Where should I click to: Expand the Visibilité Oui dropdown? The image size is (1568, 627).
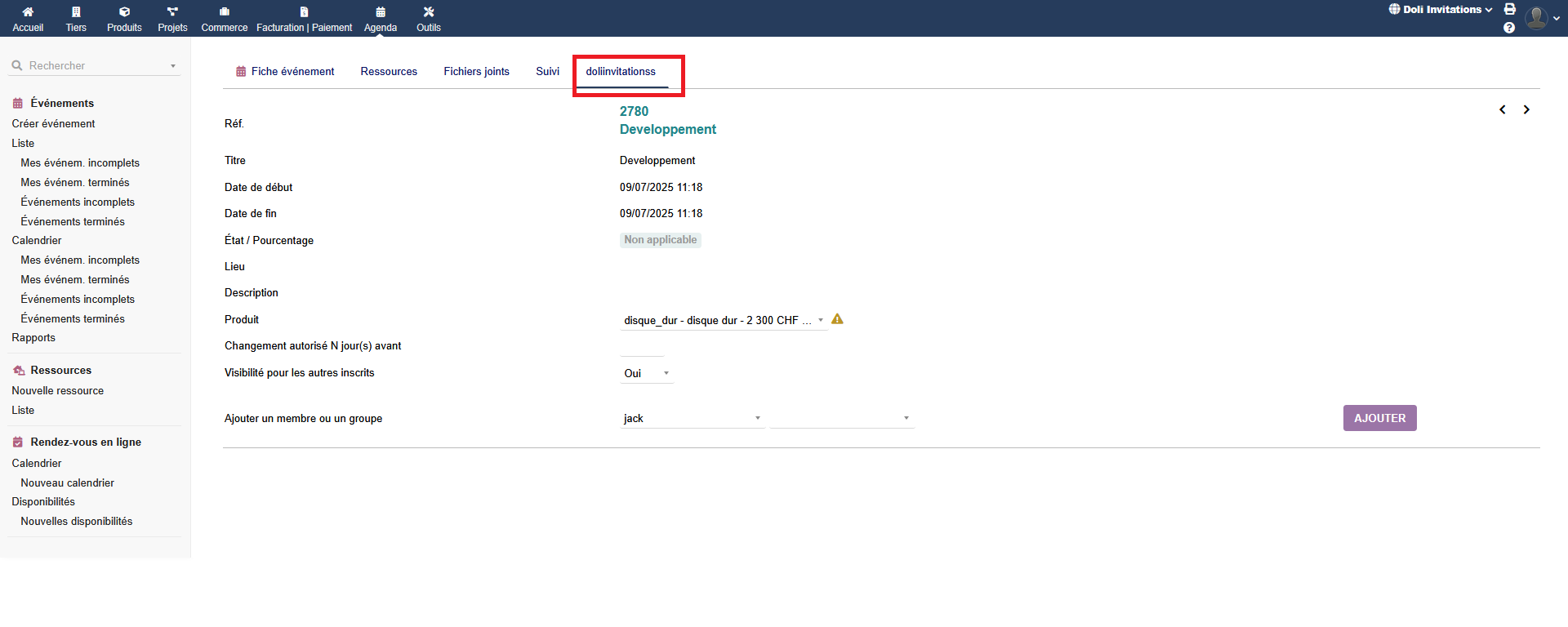[x=646, y=373]
